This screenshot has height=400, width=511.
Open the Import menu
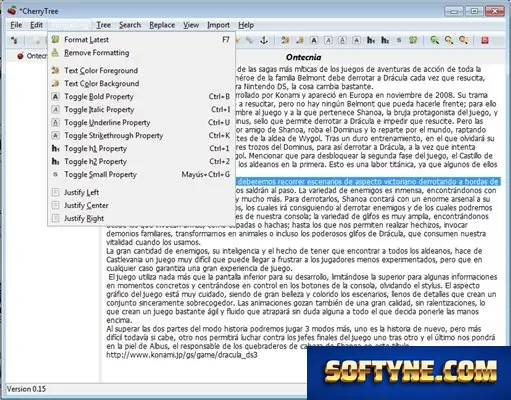point(218,25)
